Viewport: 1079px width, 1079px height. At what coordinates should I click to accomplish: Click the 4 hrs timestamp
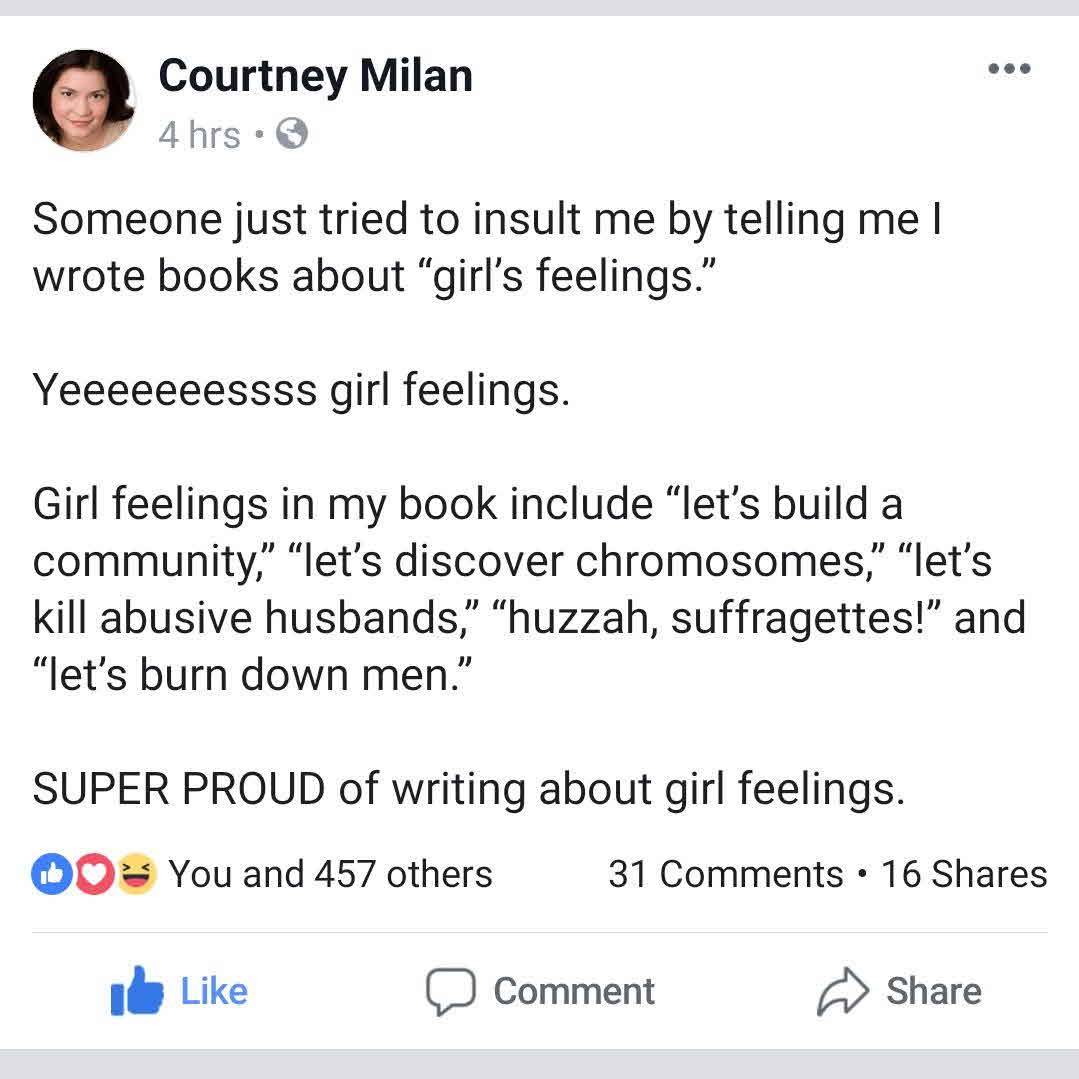[199, 134]
